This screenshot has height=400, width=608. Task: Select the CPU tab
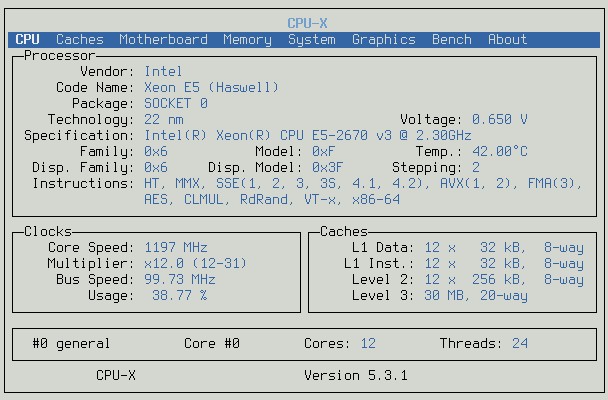pos(27,40)
